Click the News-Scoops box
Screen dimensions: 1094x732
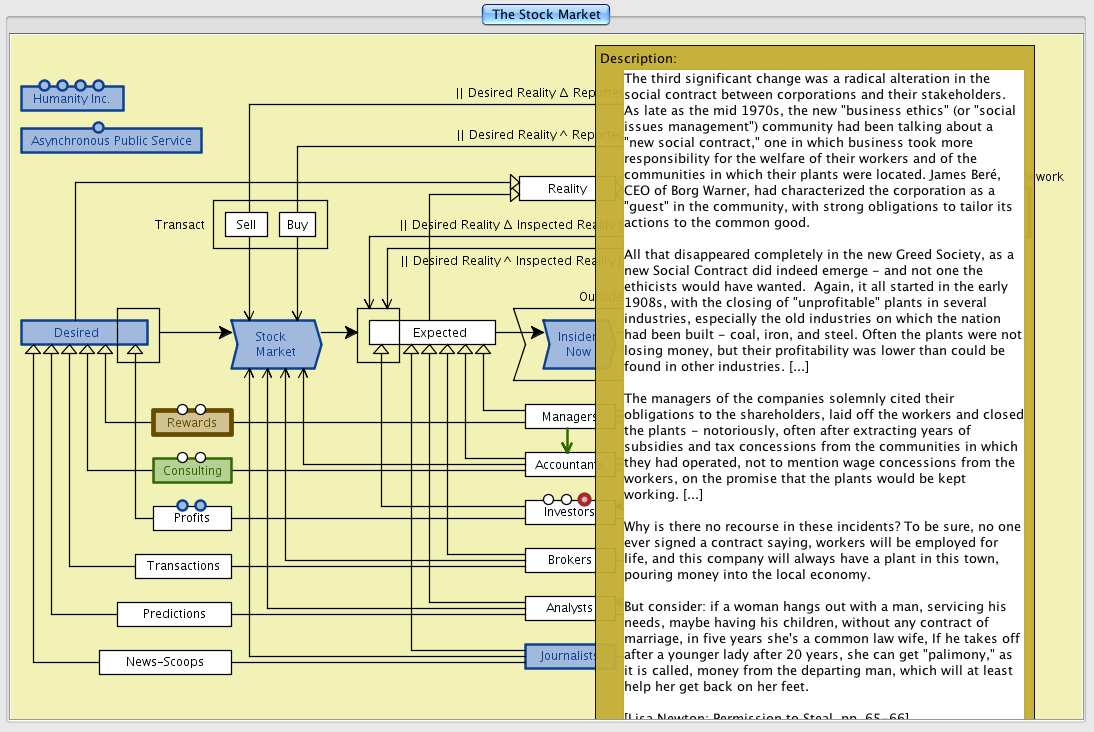(165, 662)
